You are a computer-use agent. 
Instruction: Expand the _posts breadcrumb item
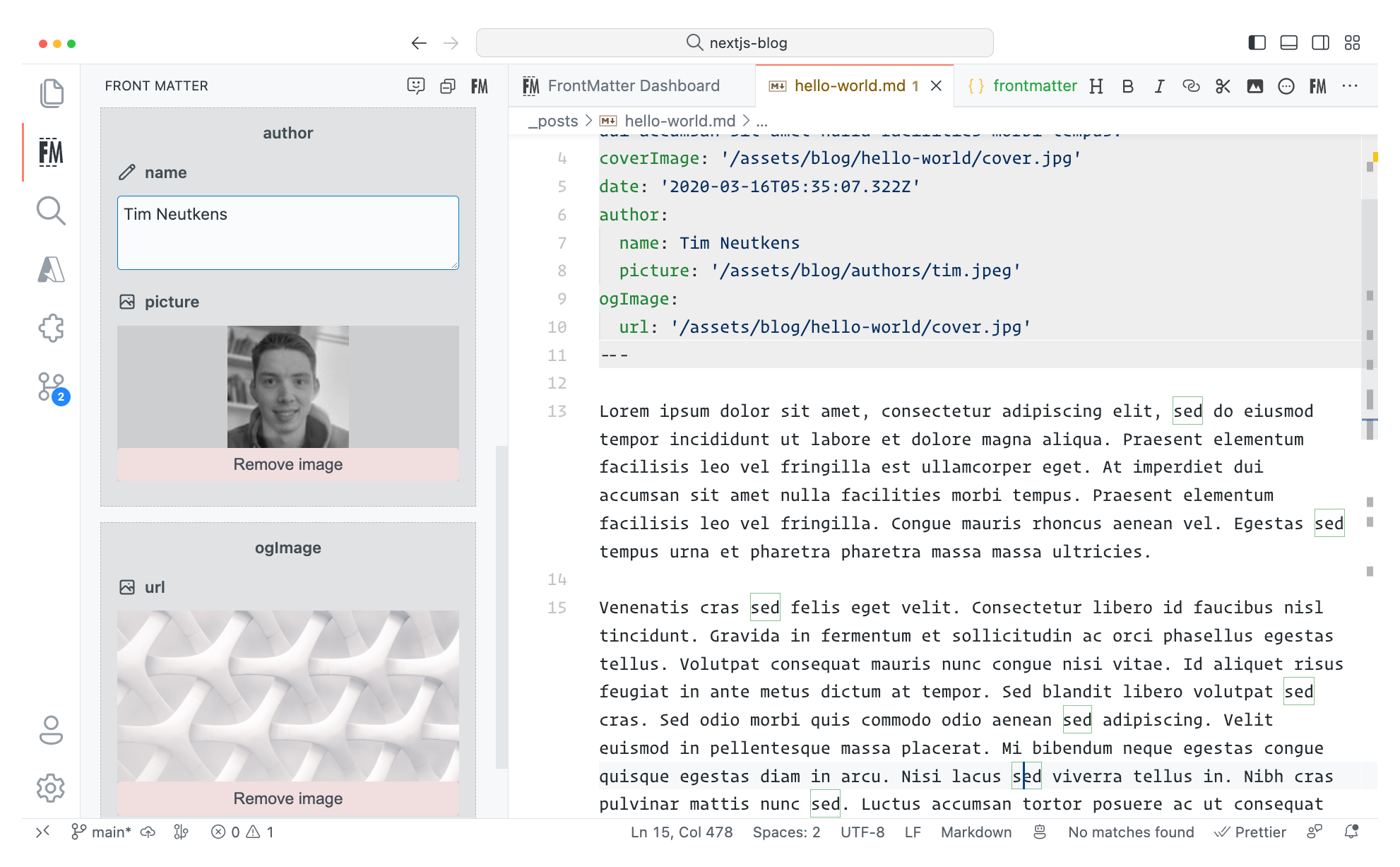(x=555, y=121)
